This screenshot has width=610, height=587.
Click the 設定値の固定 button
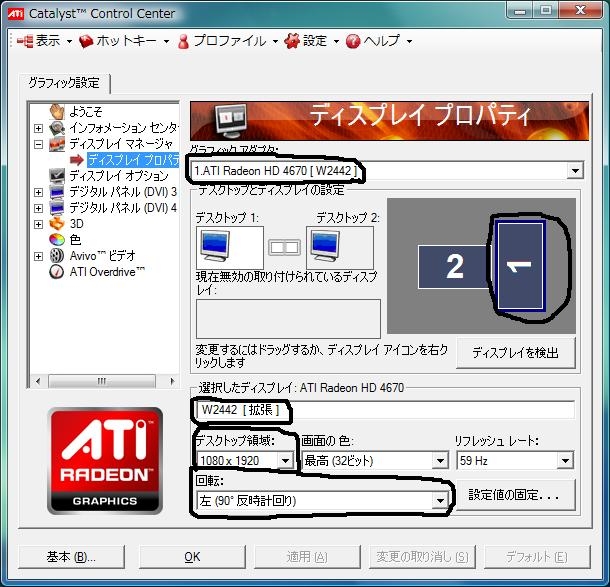coord(515,495)
